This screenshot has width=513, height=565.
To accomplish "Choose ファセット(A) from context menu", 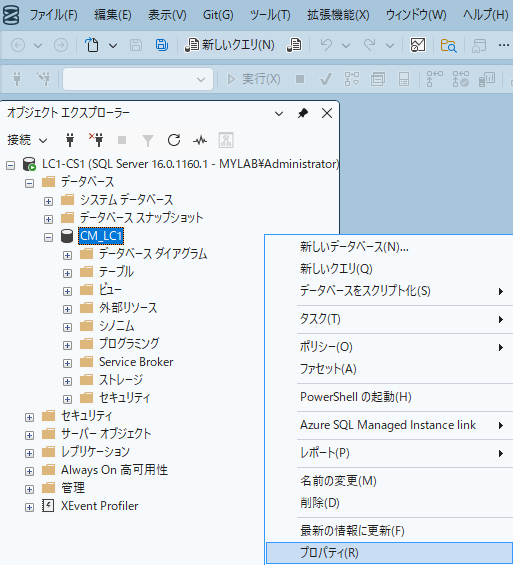I will (389, 369).
